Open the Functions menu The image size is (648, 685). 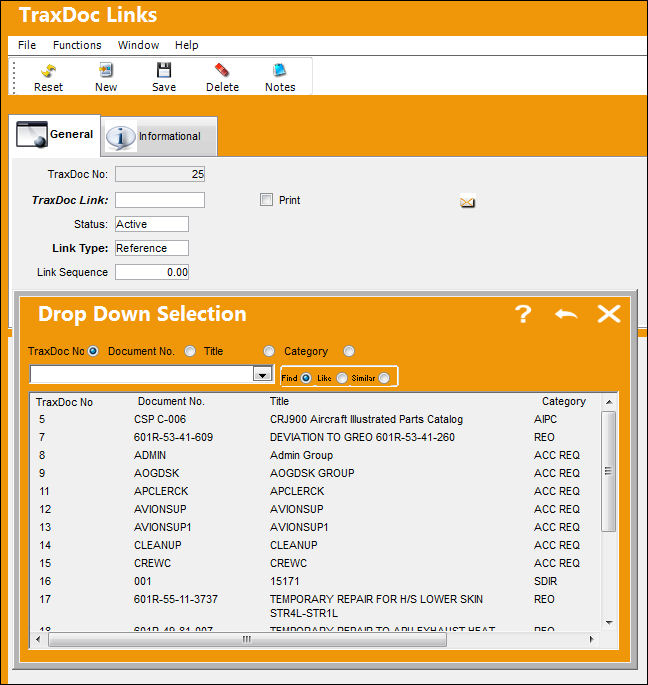click(x=77, y=45)
